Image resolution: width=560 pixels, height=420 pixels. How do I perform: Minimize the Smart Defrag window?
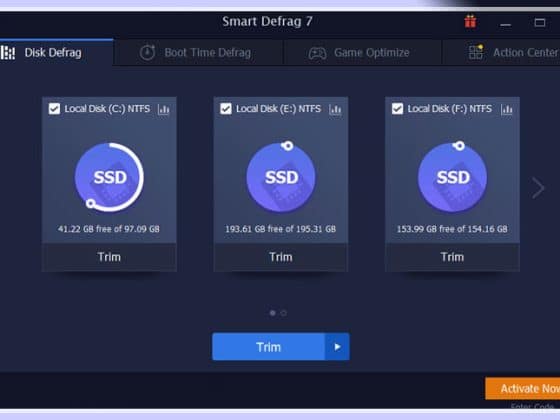(505, 24)
